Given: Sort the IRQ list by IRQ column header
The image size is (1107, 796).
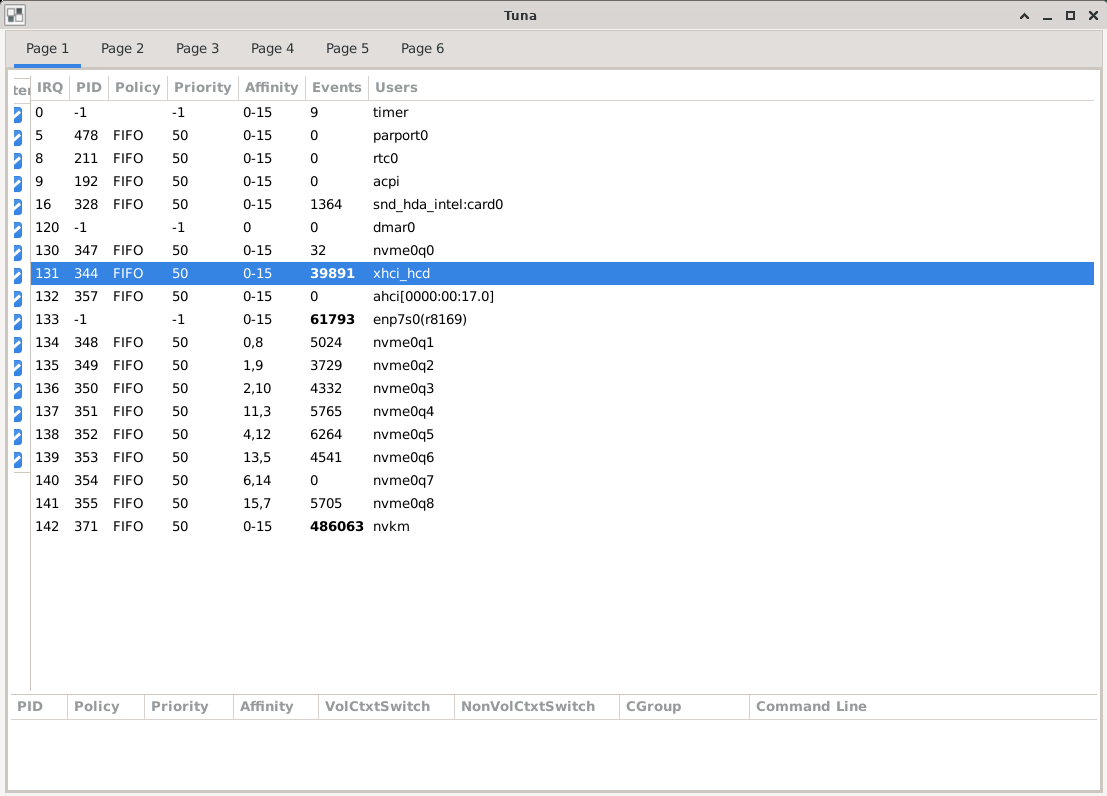Looking at the screenshot, I should (x=50, y=88).
